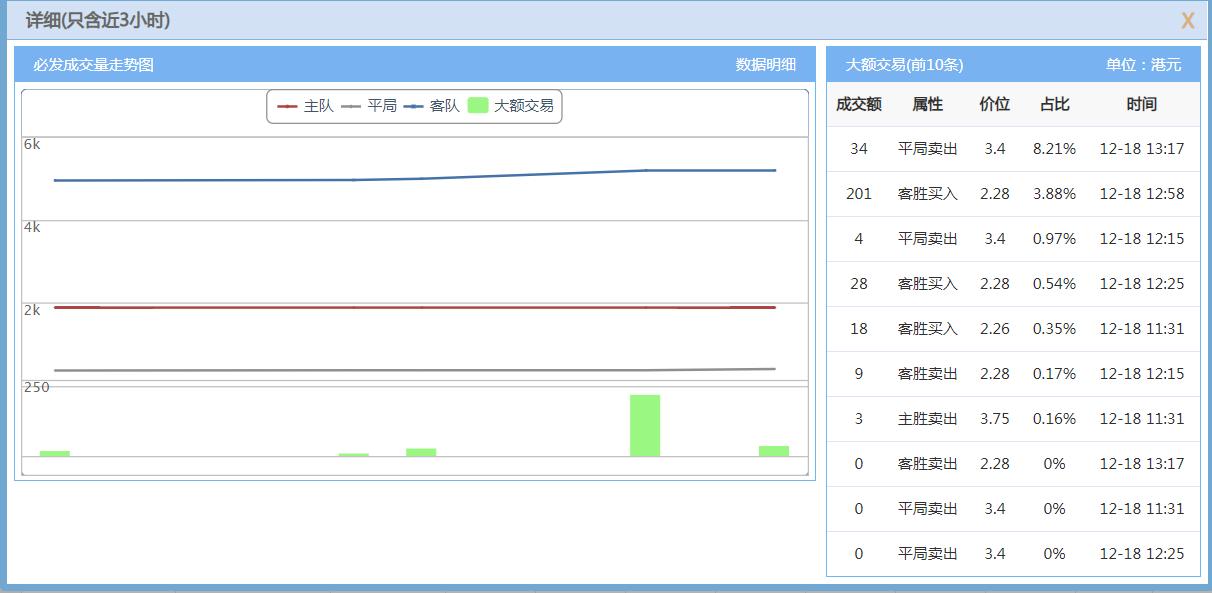This screenshot has width=1212, height=593.
Task: Click the 价位 column header
Action: (x=994, y=103)
